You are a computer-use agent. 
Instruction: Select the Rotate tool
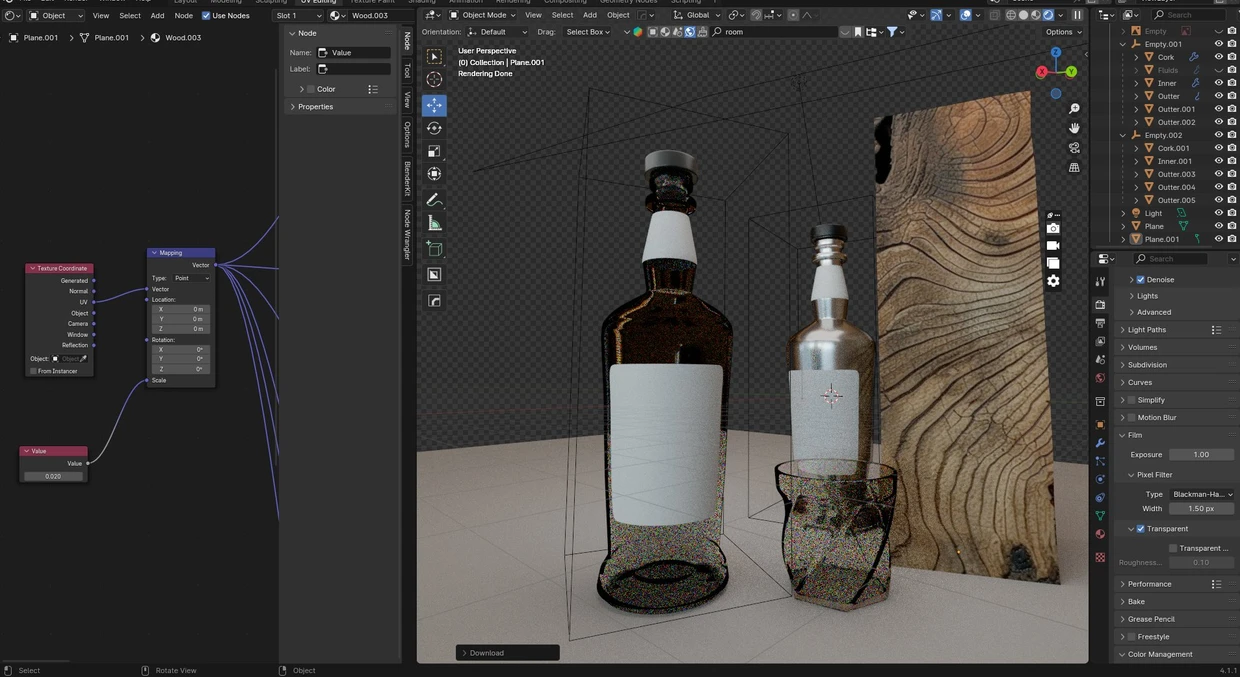[434, 128]
